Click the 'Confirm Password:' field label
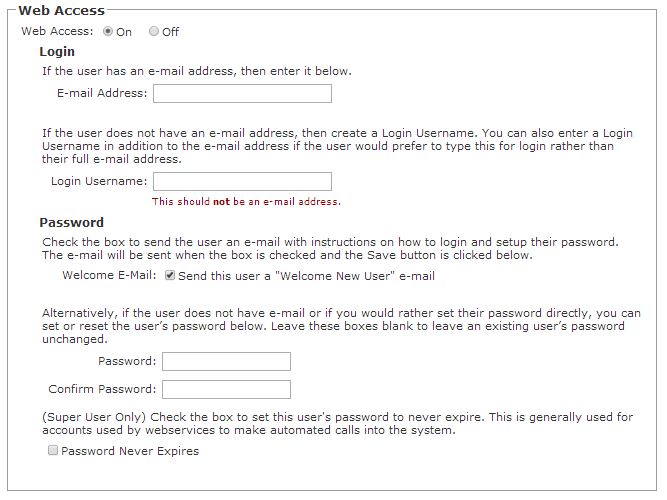The image size is (667, 500). pyautogui.click(x=102, y=389)
